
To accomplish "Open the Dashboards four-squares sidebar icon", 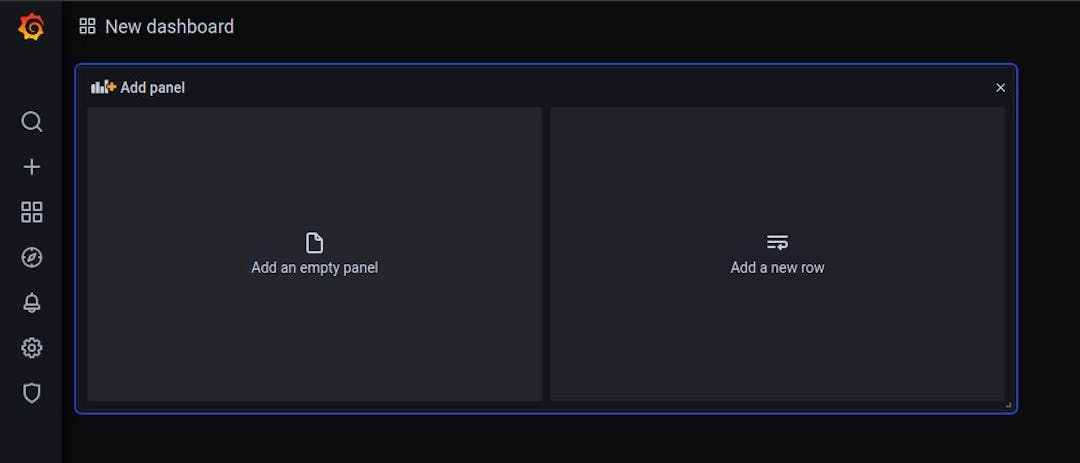I will (32, 212).
